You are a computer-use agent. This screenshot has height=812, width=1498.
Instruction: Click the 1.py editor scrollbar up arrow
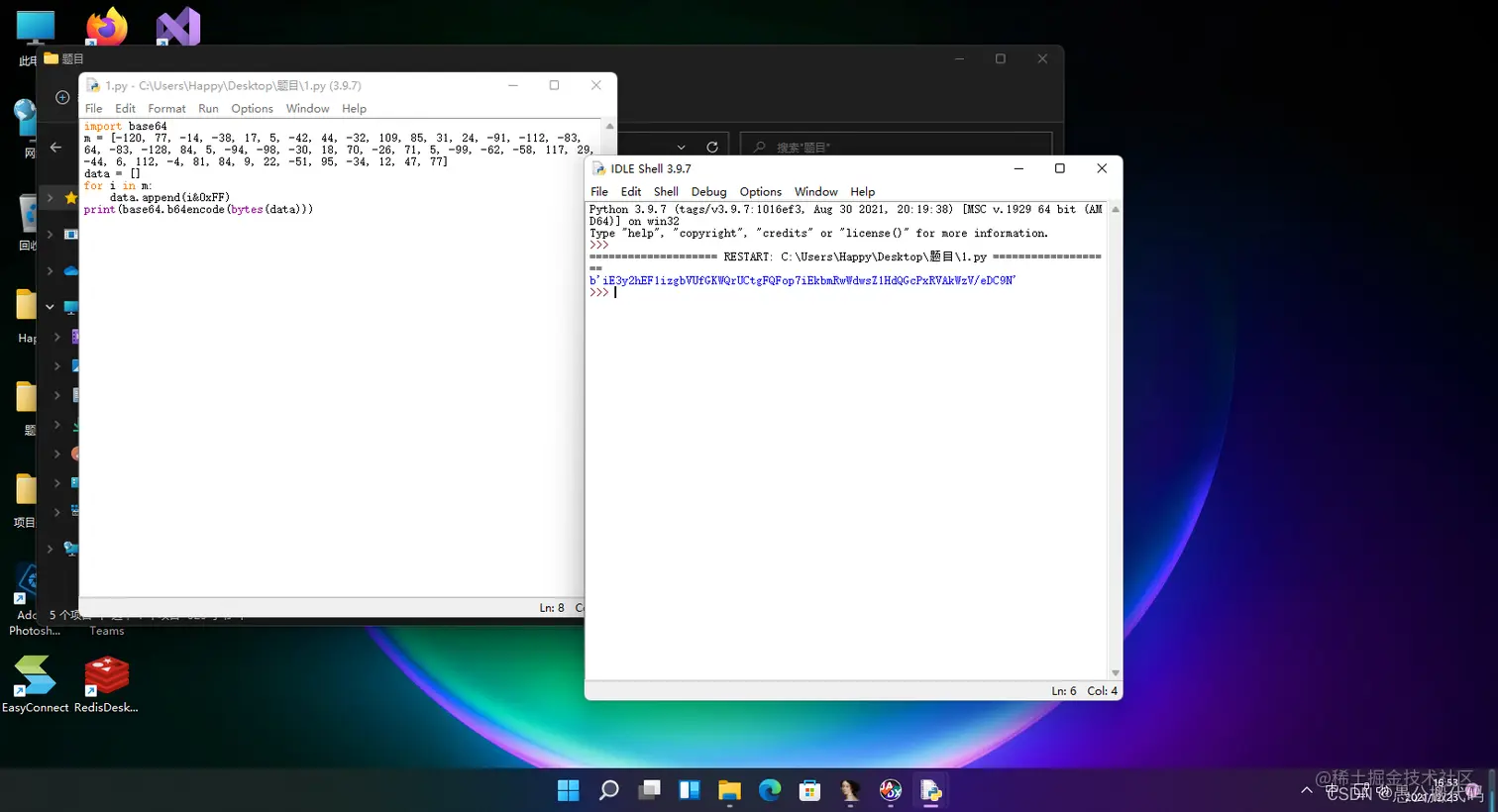coord(609,127)
